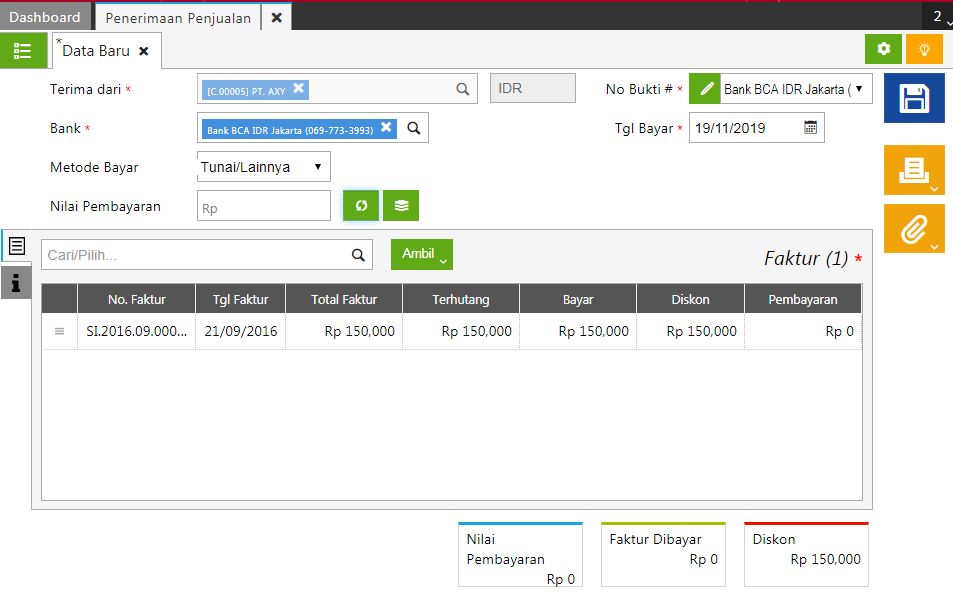This screenshot has width=953, height=593.
Task: Remove the PT. AXY customer tag
Action: click(x=298, y=88)
